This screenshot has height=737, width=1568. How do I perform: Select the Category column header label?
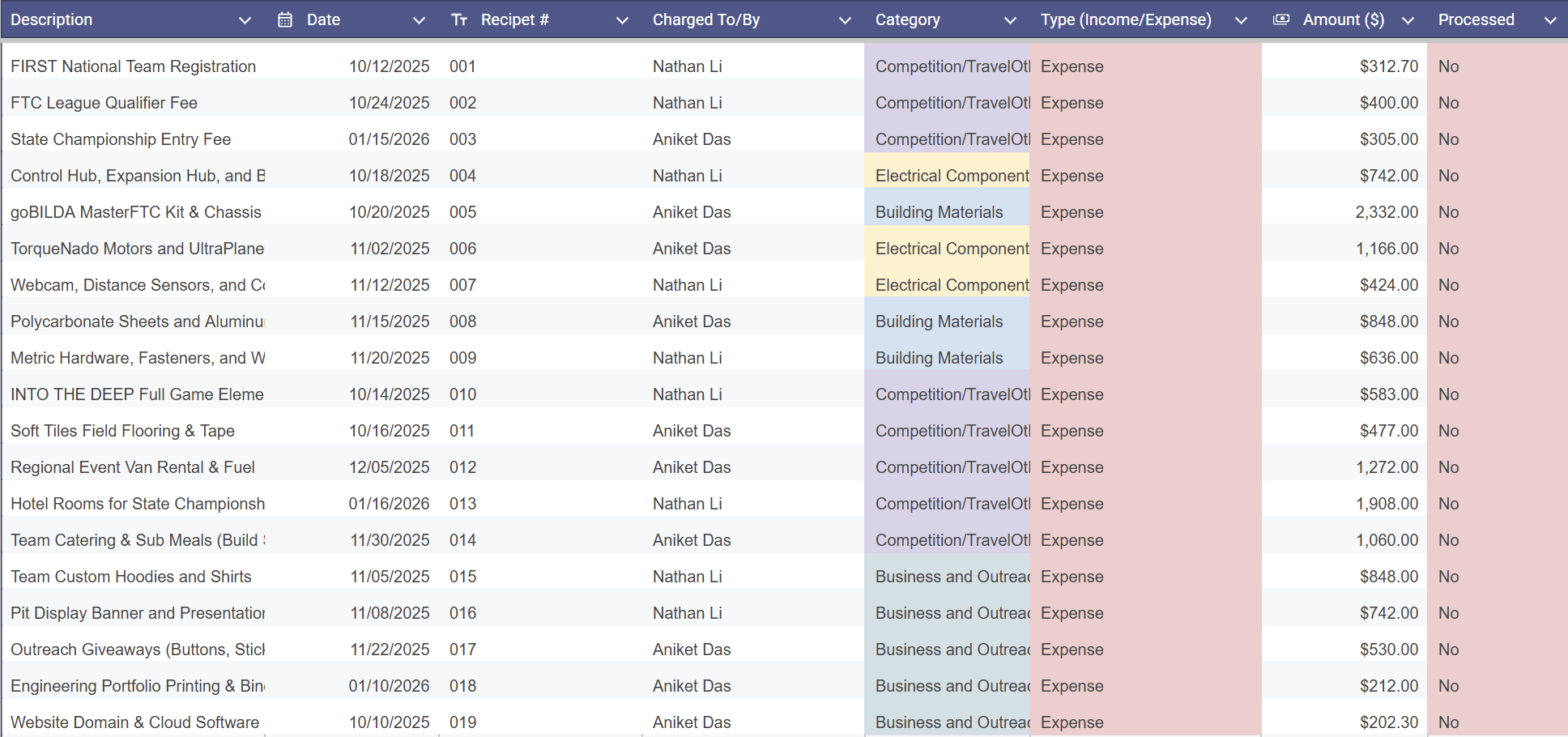pyautogui.click(x=908, y=19)
